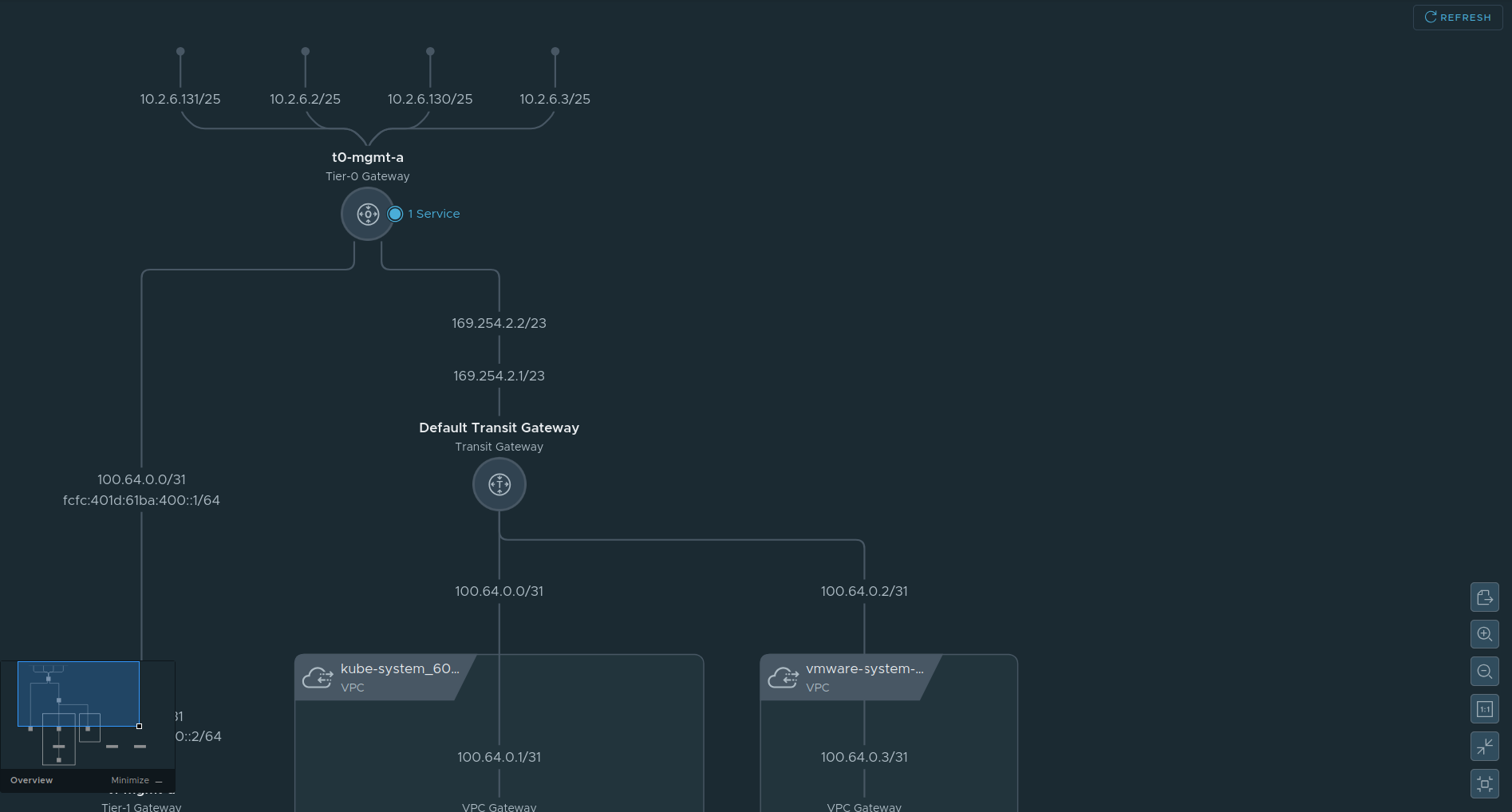Click the Export topology icon
The image size is (1512, 812).
coord(1484,597)
